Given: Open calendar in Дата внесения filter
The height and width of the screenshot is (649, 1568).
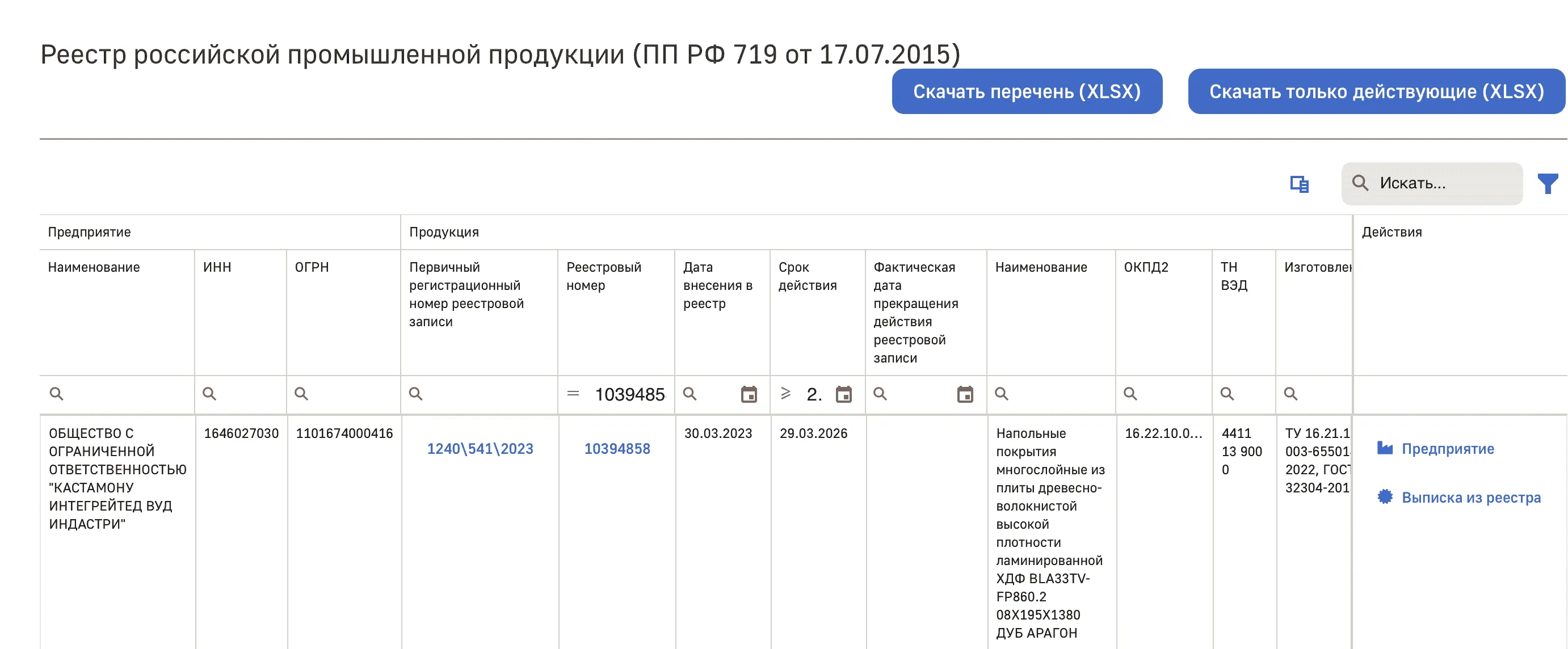Looking at the screenshot, I should pos(749,394).
